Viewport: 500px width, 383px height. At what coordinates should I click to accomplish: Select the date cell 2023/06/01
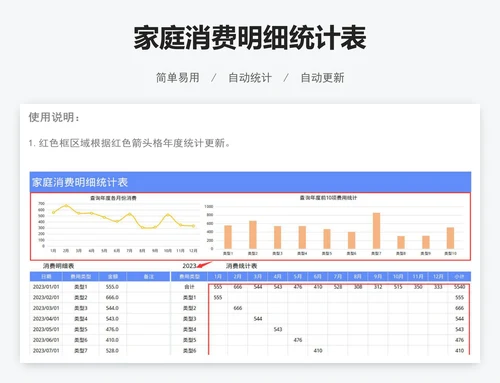click(46, 340)
